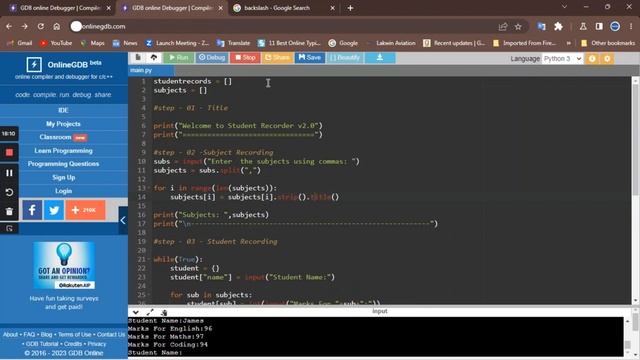Viewport: 640px width, 360px height.
Task: Open the Chrome three-dot menu
Action: [x=631, y=27]
